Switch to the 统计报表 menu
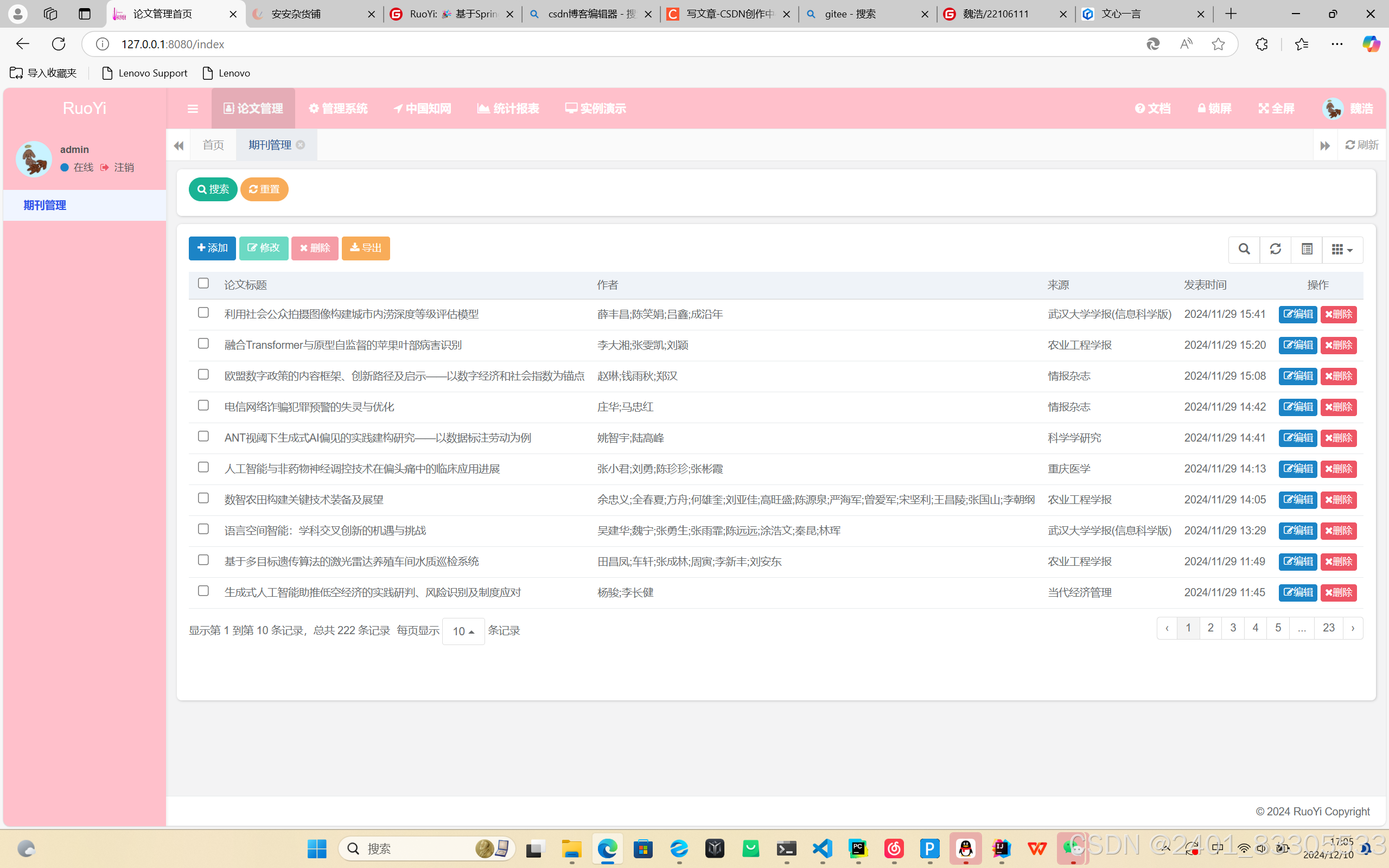This screenshot has width=1389, height=868. (x=508, y=108)
